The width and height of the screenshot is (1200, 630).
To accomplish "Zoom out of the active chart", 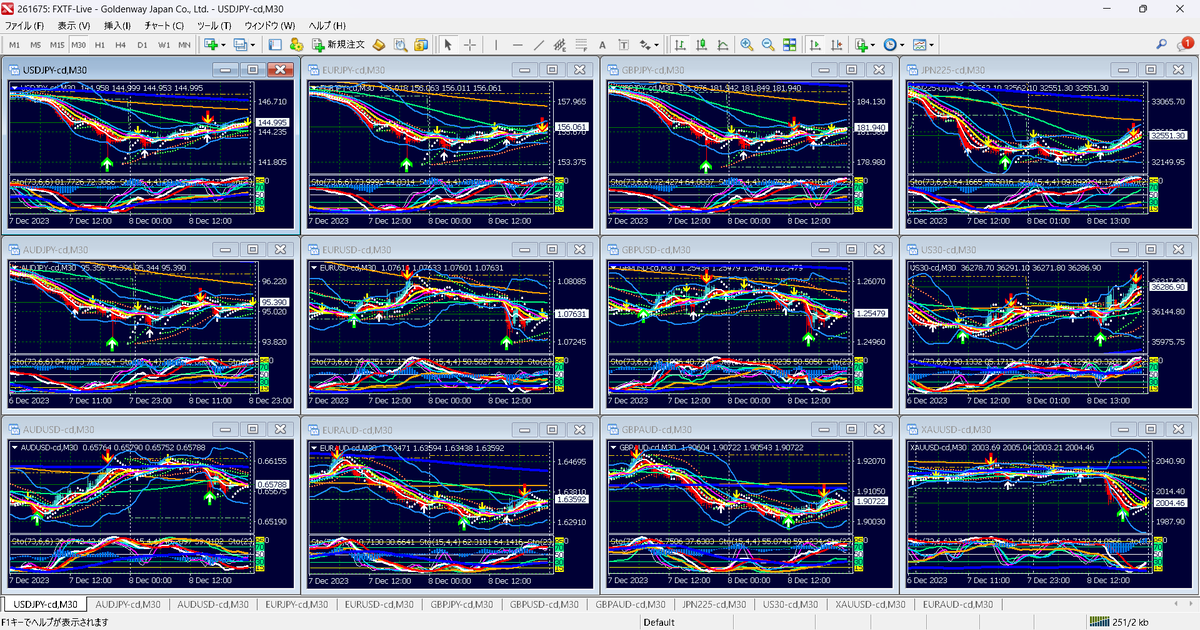I will coord(767,44).
